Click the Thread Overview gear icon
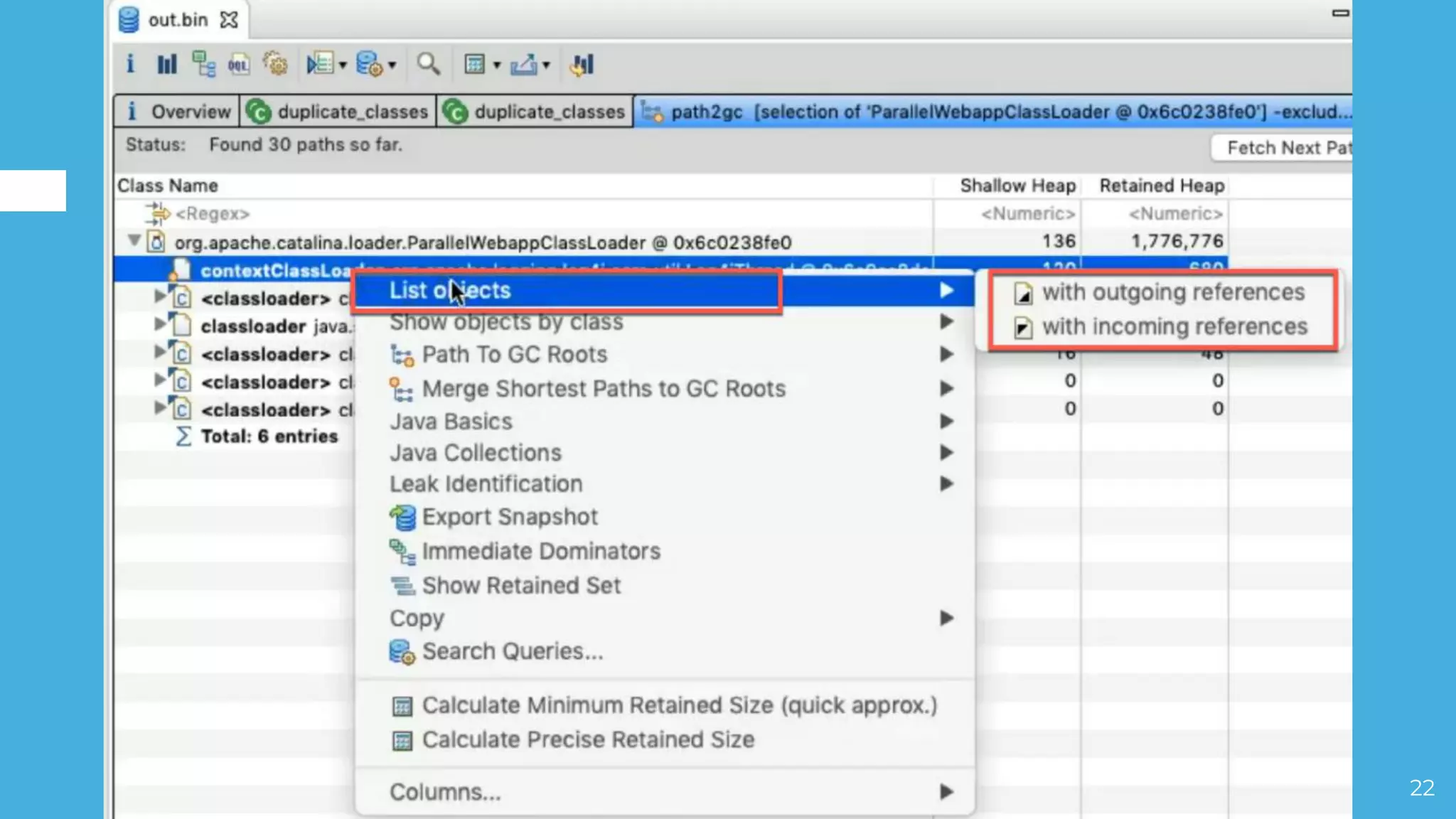The image size is (1456, 819). 275,65
